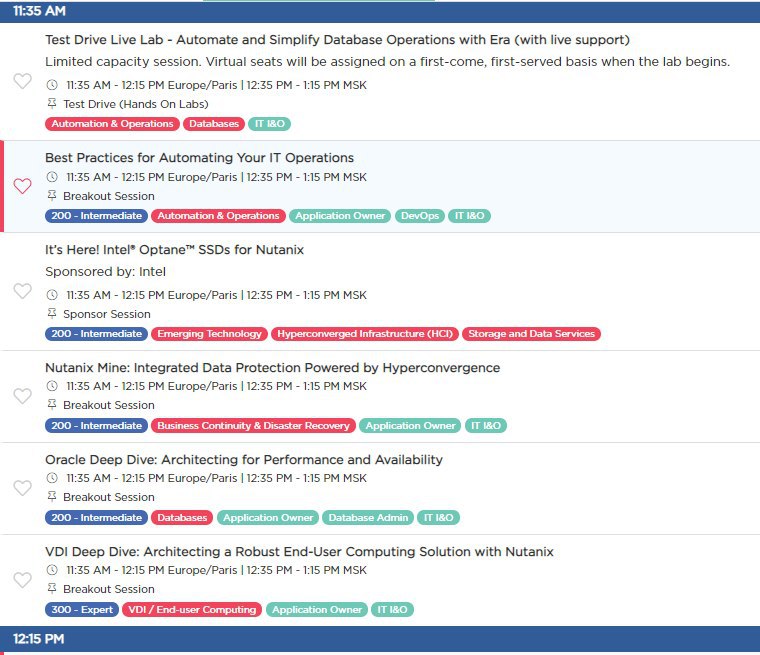The width and height of the screenshot is (760, 655).
Task: Open Test Drive Live Lab Era session title
Action: click(337, 40)
